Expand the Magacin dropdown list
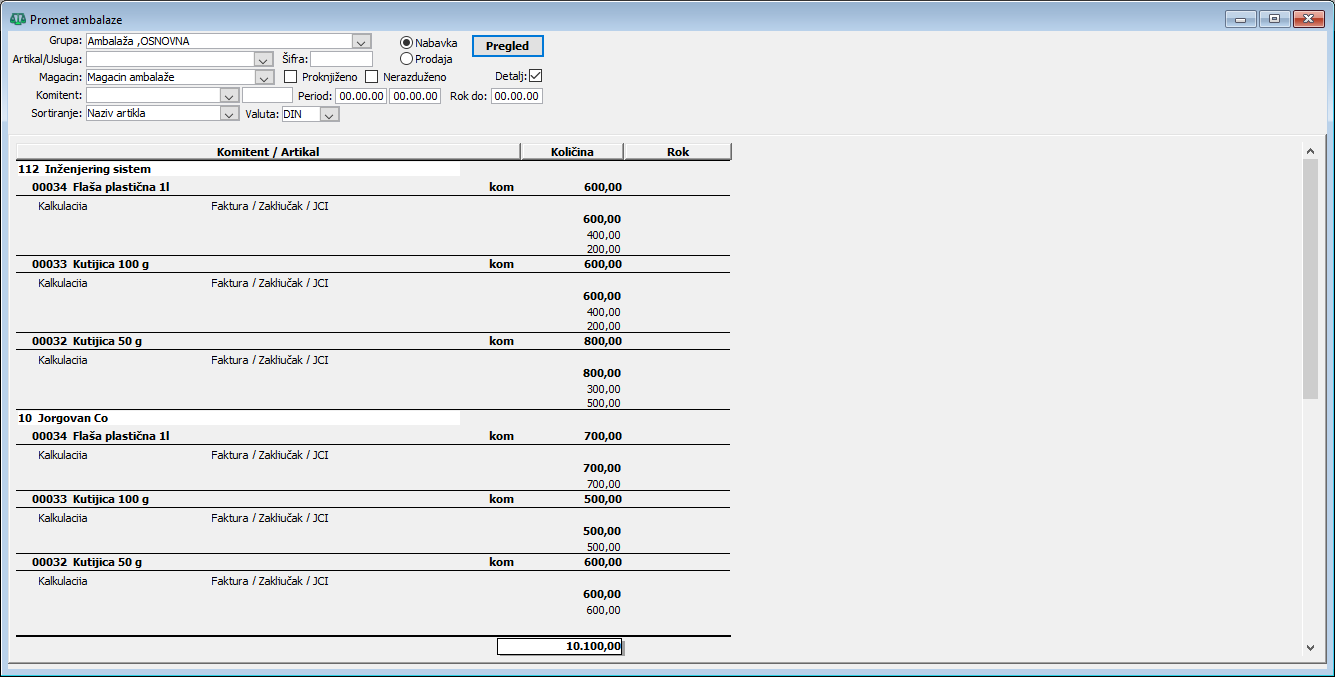The height and width of the screenshot is (677, 1335). point(264,77)
